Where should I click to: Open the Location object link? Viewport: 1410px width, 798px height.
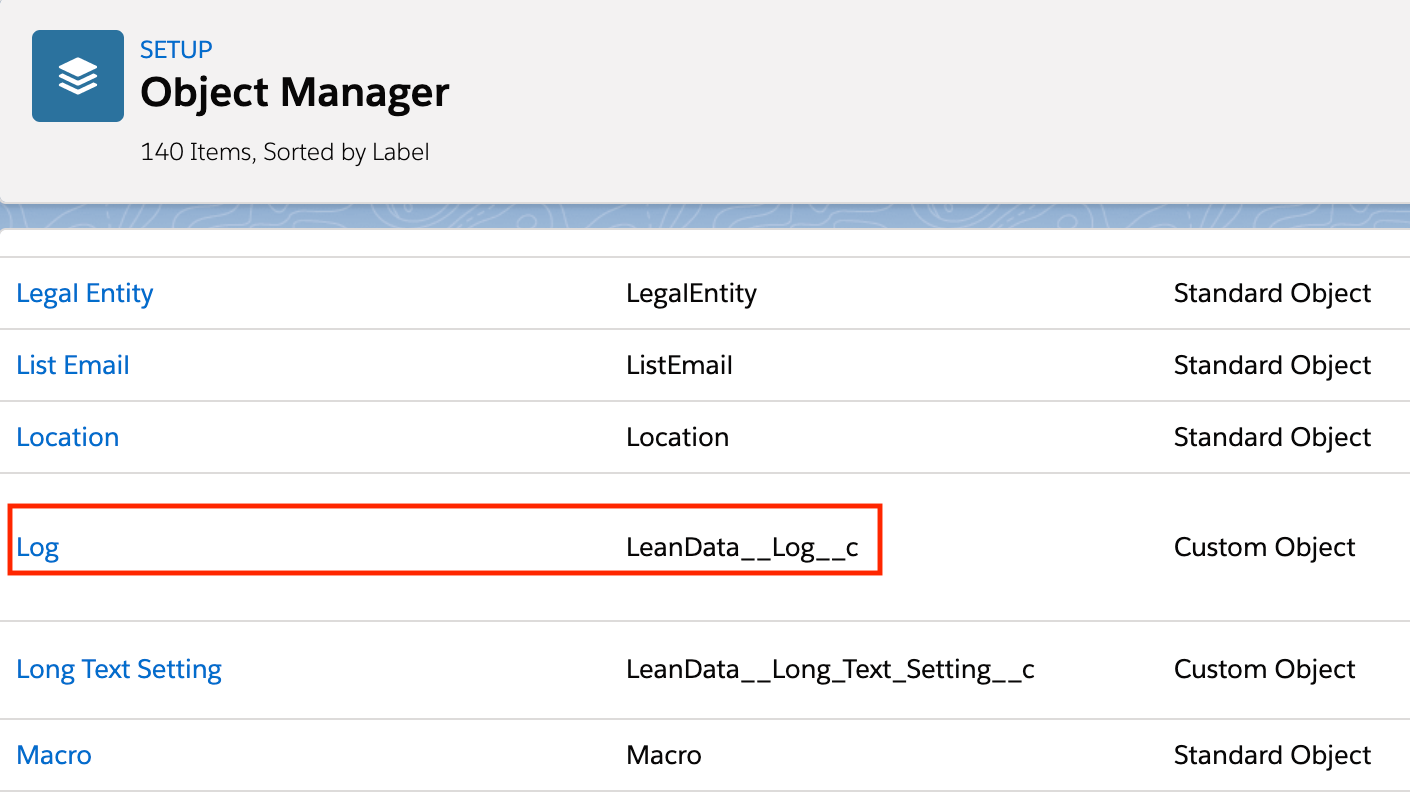(68, 437)
